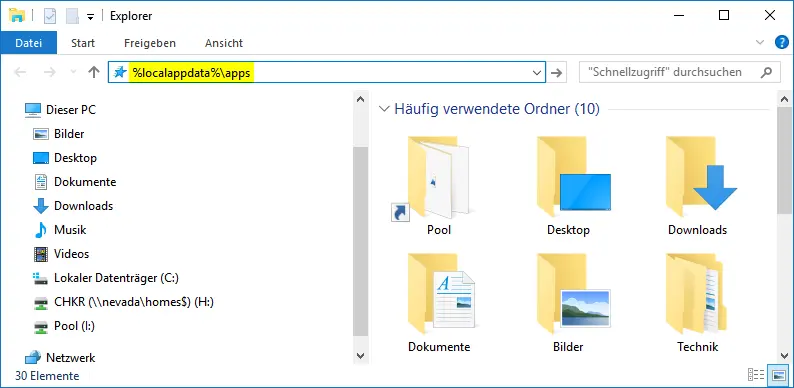Select the Technik folder thumbnail
The height and width of the screenshot is (388, 794).
[x=697, y=303]
